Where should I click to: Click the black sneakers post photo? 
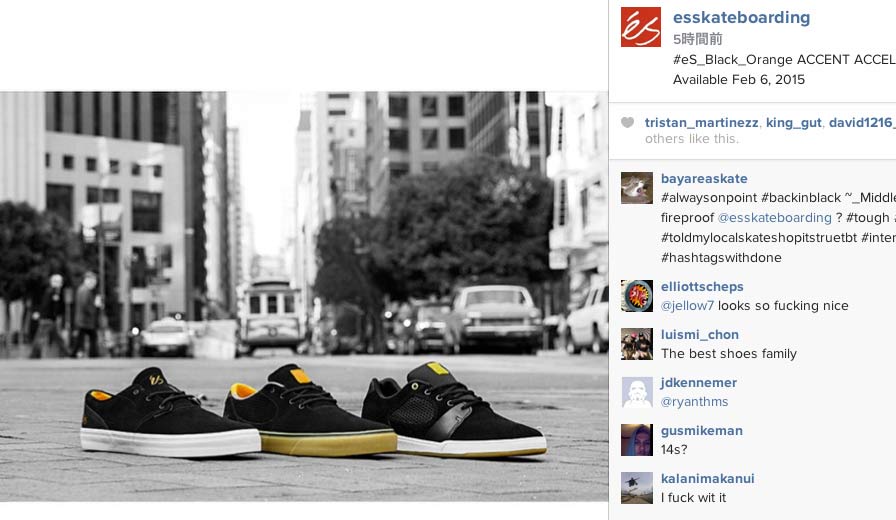point(304,297)
